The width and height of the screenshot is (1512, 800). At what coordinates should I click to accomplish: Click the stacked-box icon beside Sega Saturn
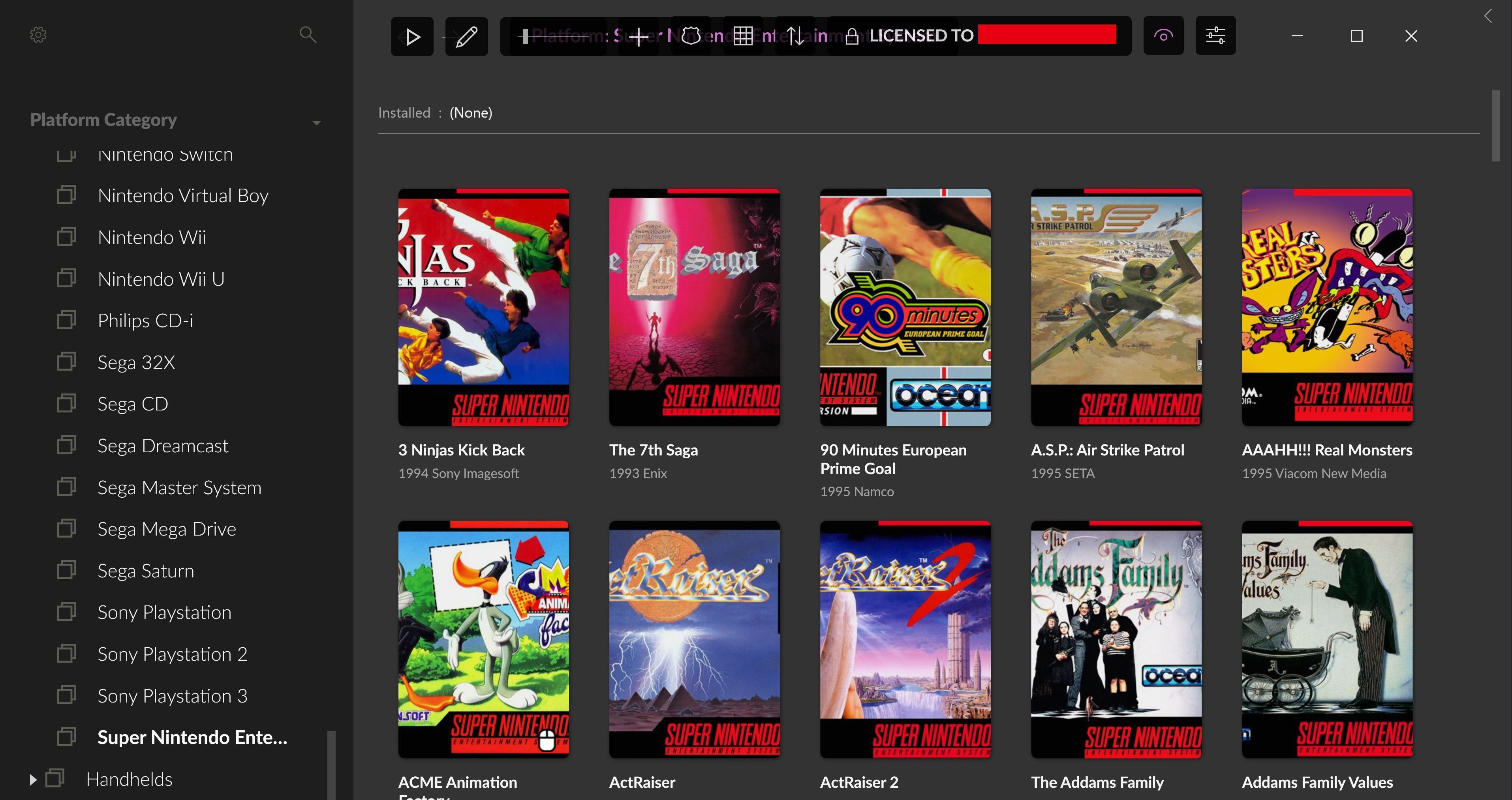pos(66,570)
